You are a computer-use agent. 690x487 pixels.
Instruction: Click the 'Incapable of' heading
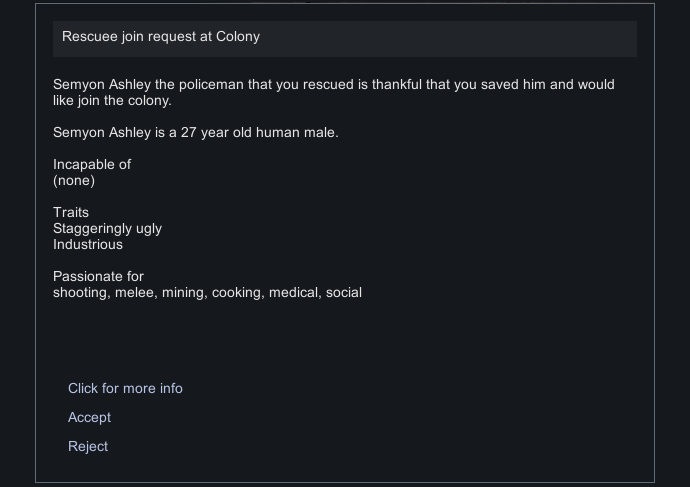(92, 165)
